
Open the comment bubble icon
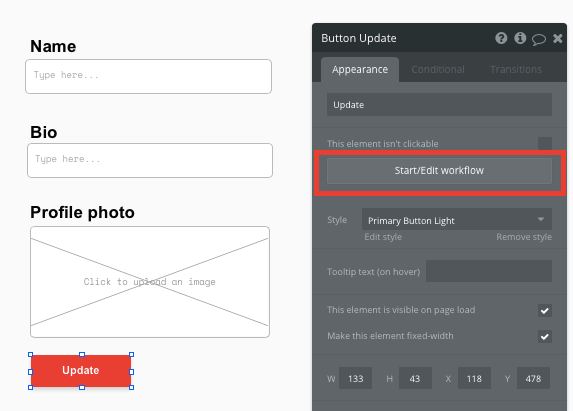point(539,39)
